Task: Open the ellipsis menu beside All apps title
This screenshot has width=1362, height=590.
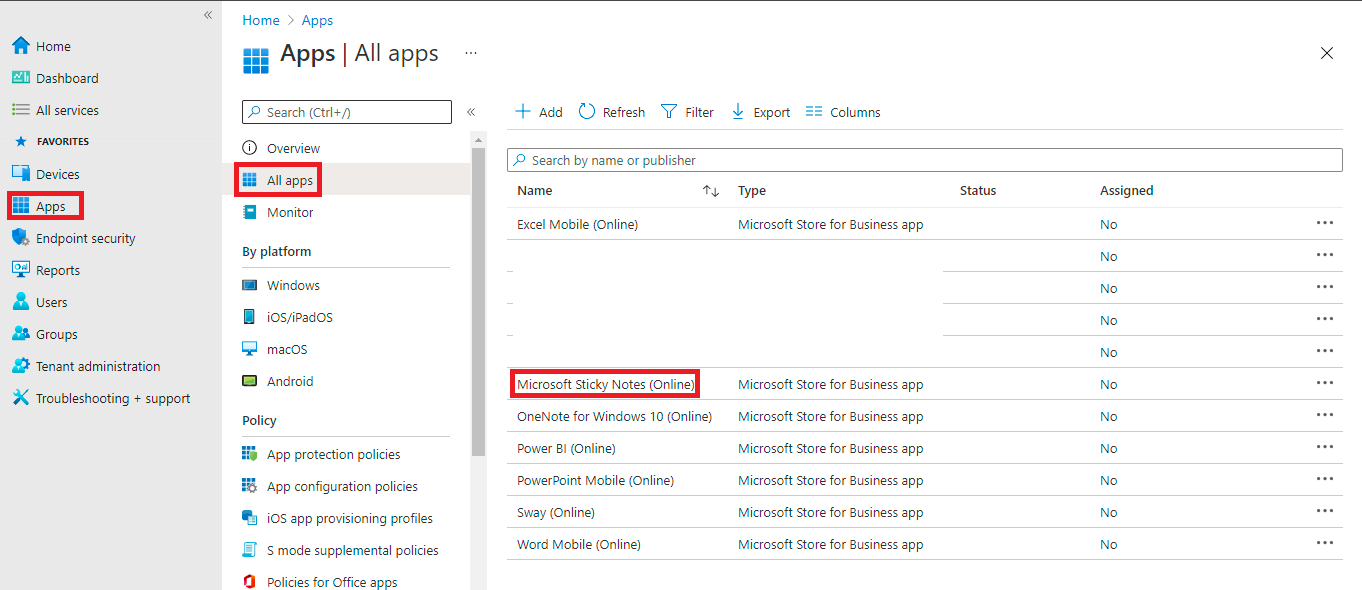Action: 471,53
